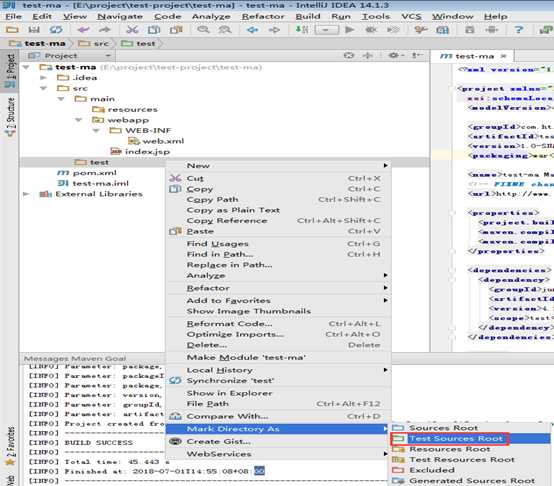Image resolution: width=554 pixels, height=486 pixels.
Task: Select Generated Sources Root in submenu
Action: [471, 481]
